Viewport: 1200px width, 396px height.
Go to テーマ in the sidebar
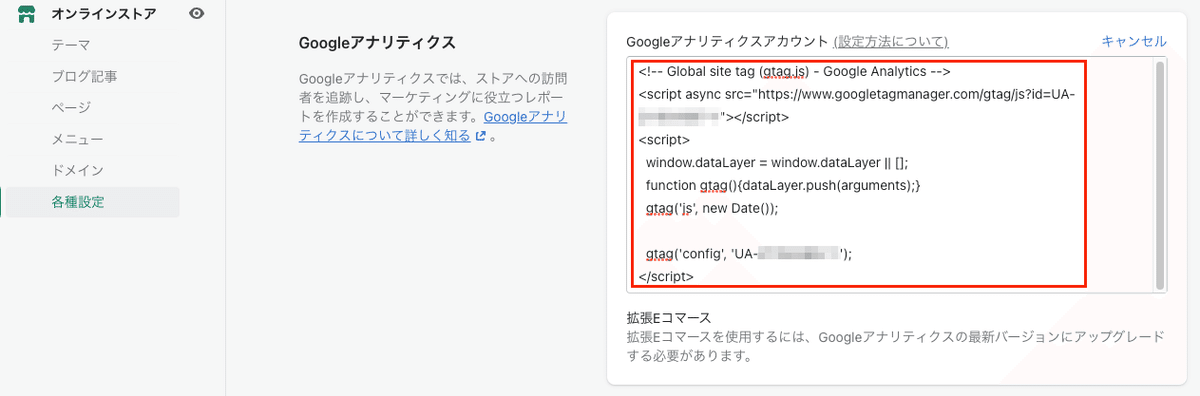coord(71,45)
